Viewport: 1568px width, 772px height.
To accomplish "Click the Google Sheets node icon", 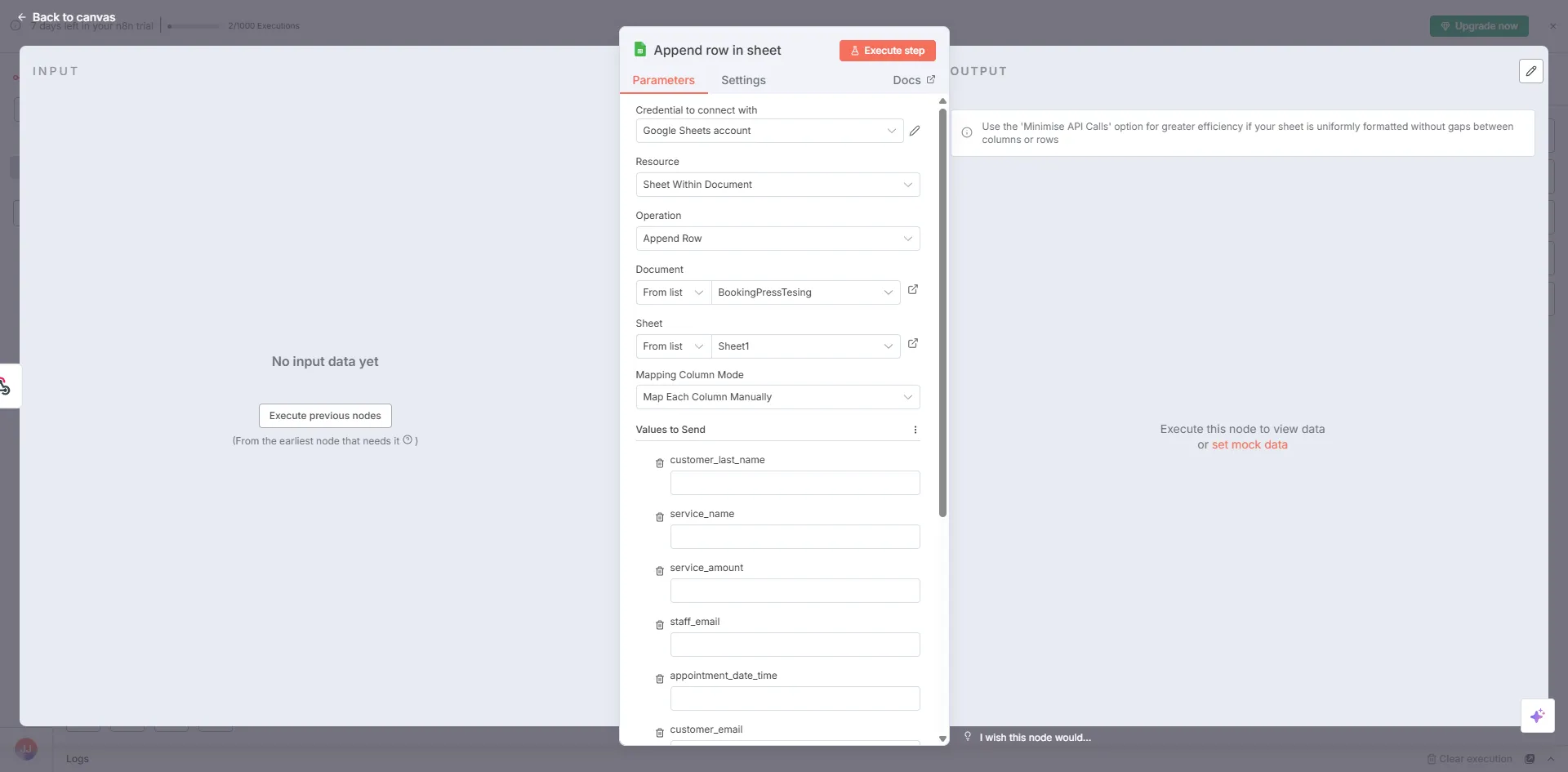I will 640,50.
